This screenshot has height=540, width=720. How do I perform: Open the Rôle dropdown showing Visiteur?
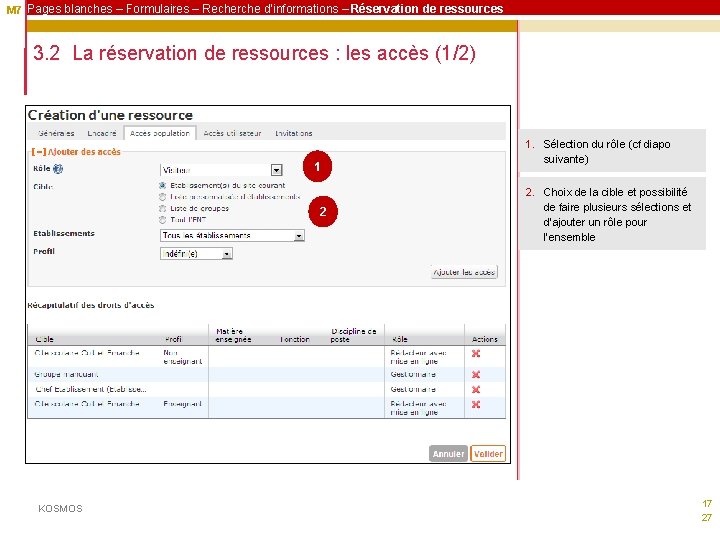pyautogui.click(x=221, y=170)
